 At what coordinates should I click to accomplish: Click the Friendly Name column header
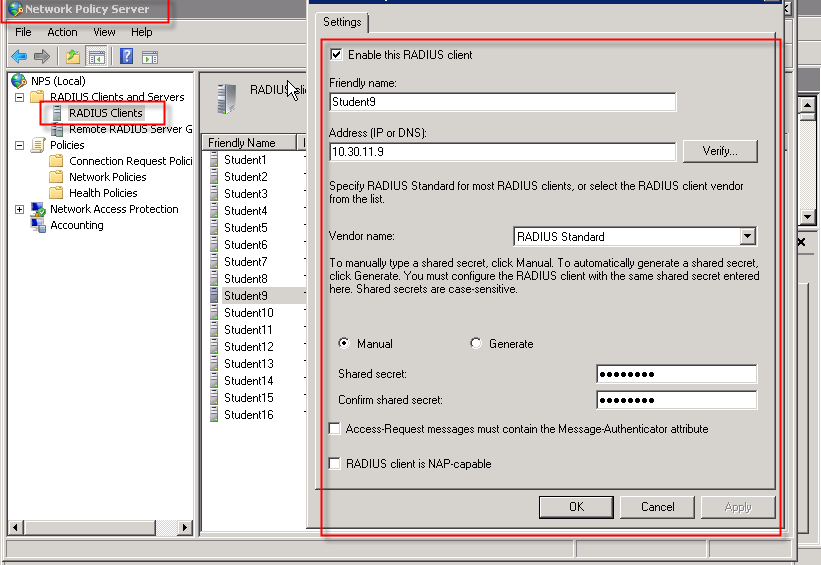(249, 142)
